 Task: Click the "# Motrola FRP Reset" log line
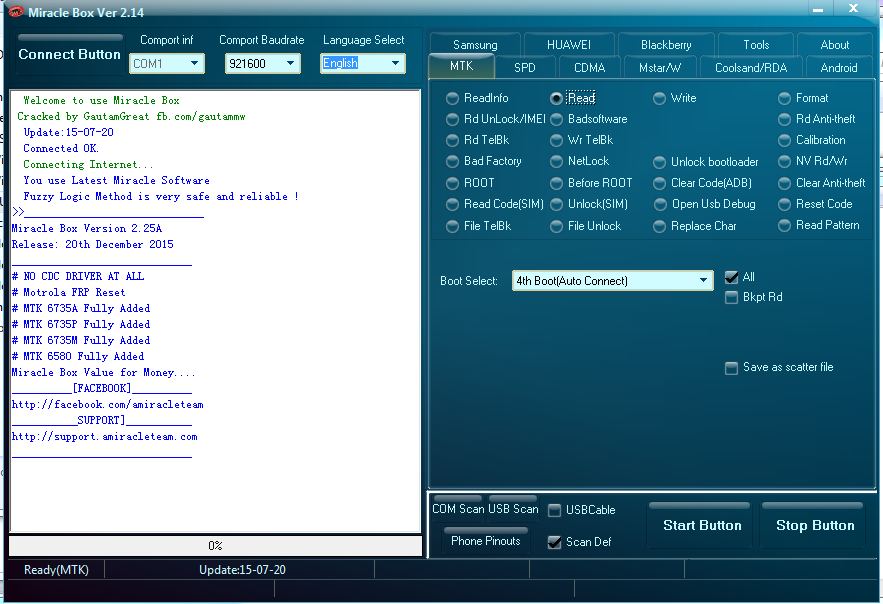pos(69,292)
